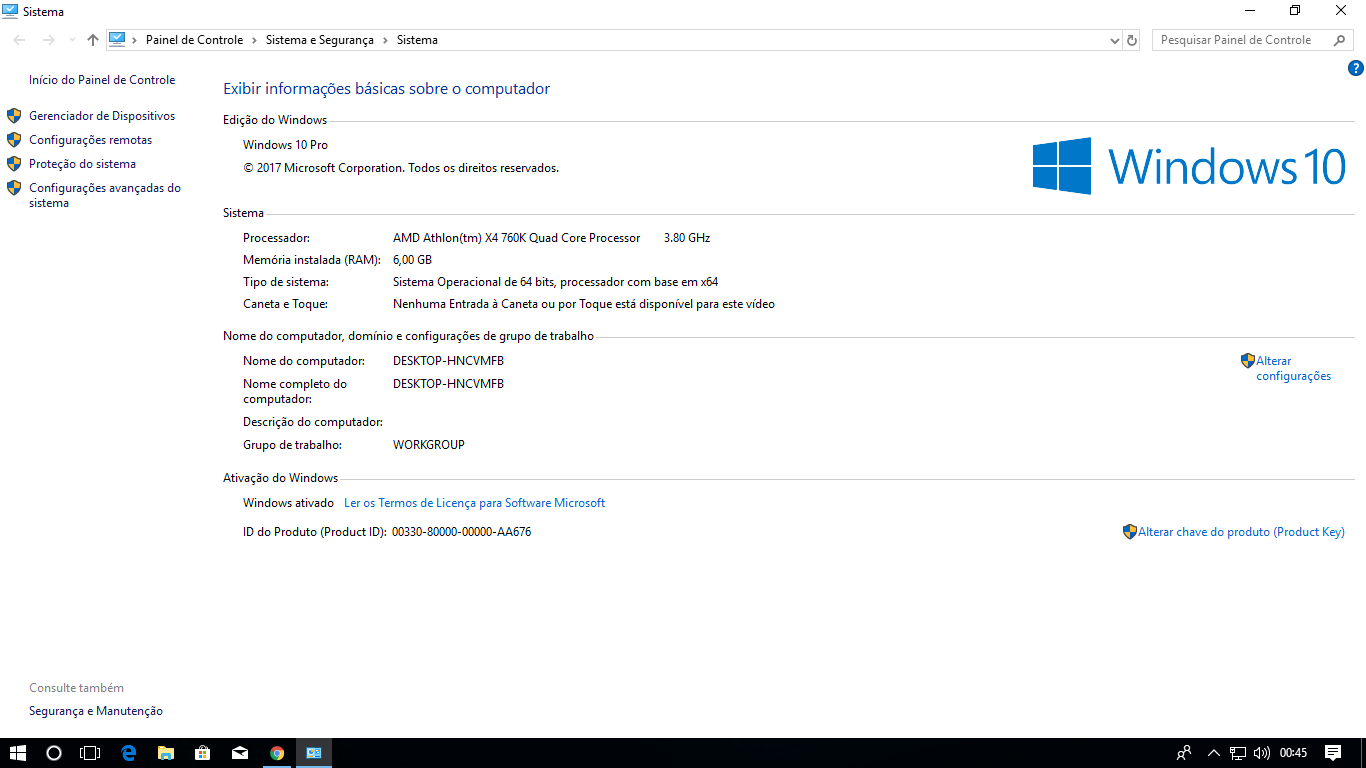Select Sistema breadcrumb in address bar

click(417, 40)
